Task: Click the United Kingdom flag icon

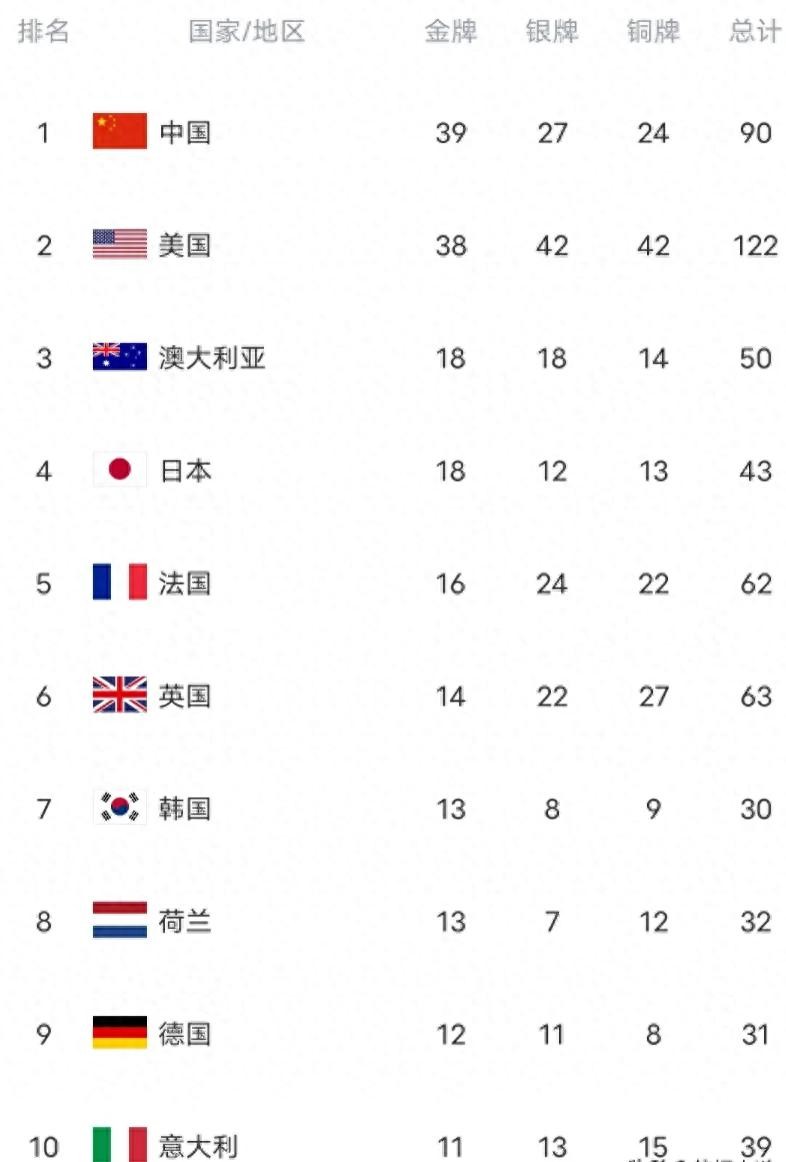Action: point(120,695)
